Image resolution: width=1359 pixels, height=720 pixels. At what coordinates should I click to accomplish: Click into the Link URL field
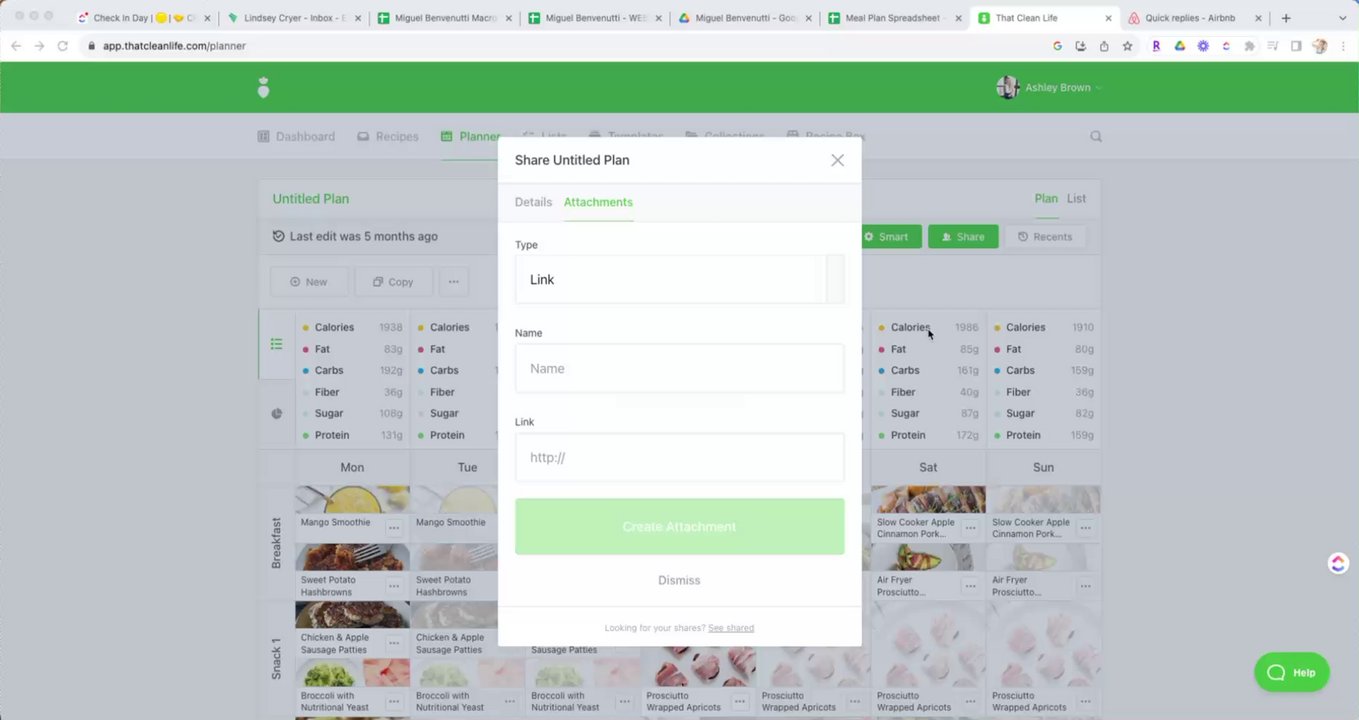coord(679,457)
